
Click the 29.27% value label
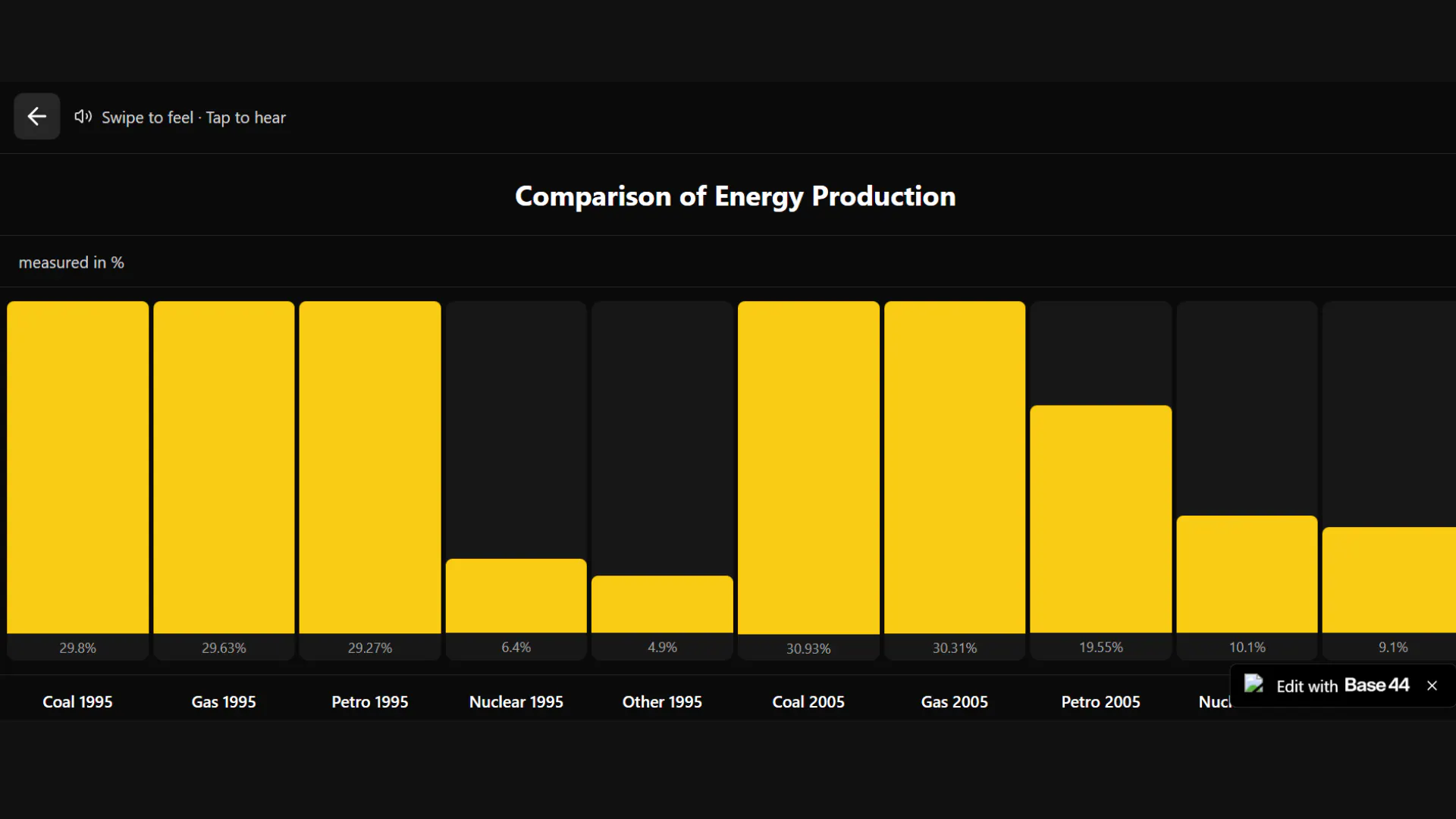(x=370, y=648)
